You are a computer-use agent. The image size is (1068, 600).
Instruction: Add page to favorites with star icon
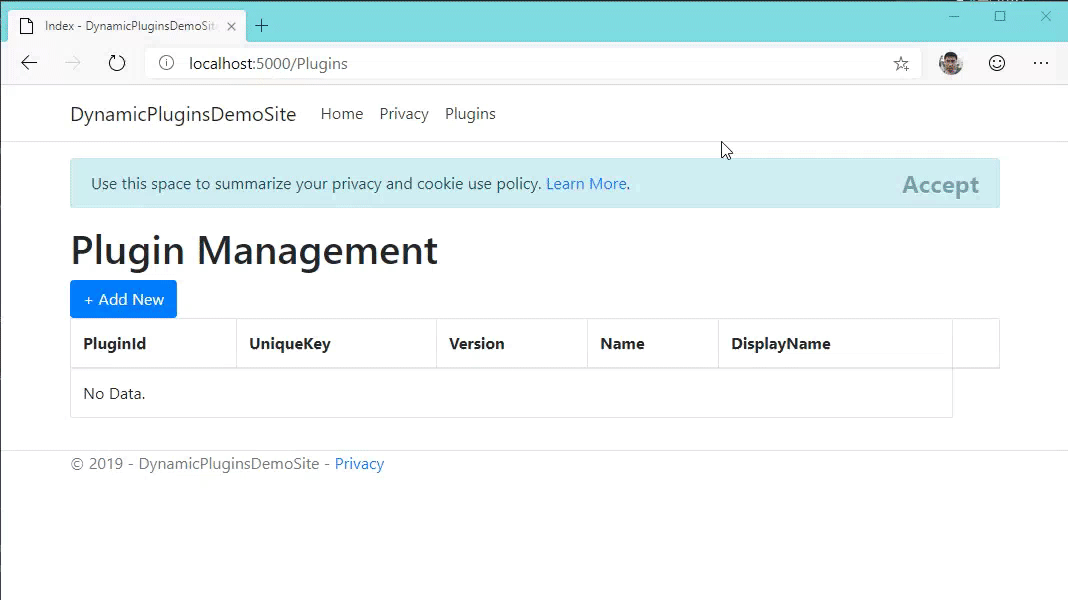point(901,64)
